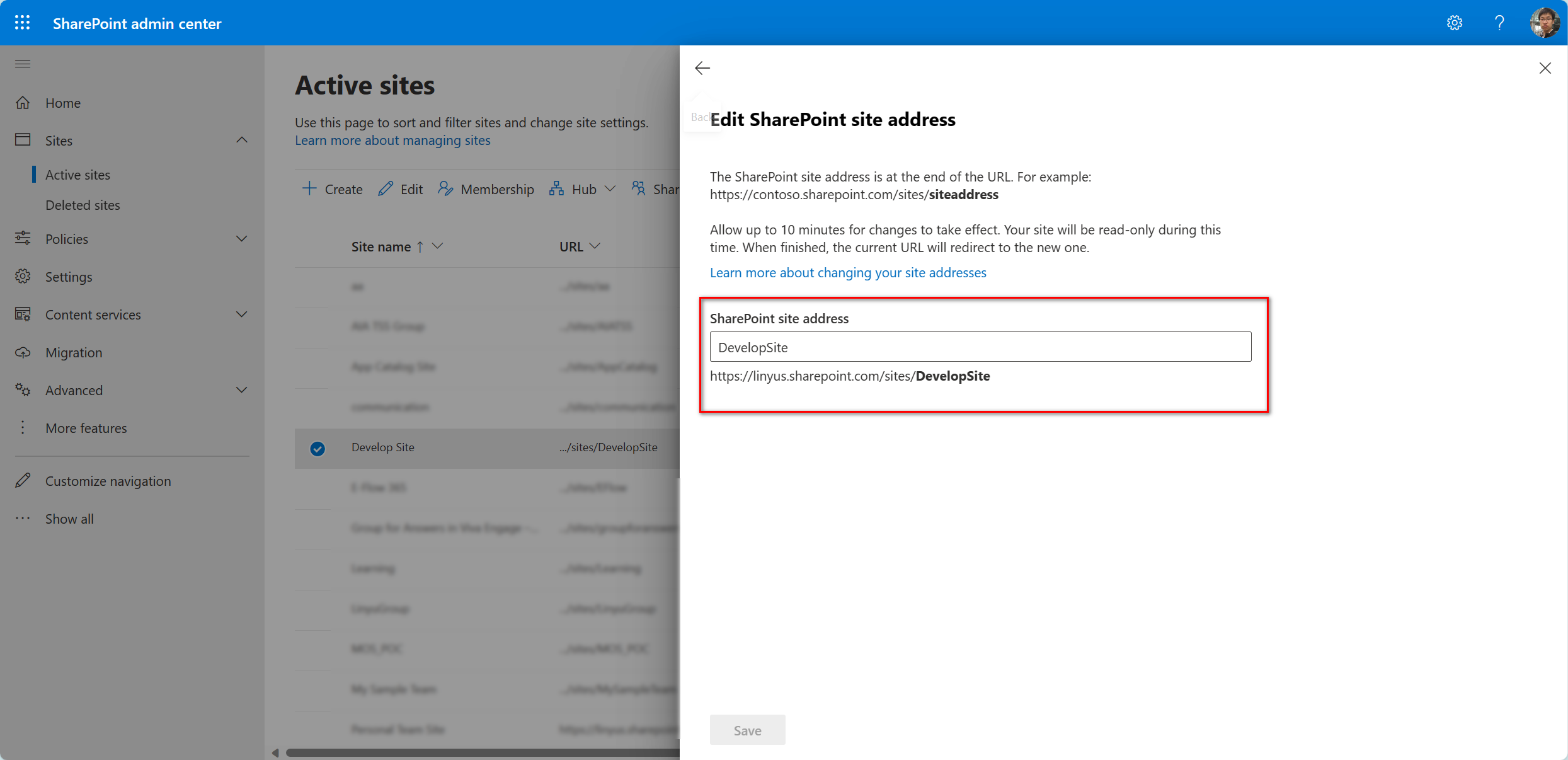
Task: Open Migration in navigation
Action: [74, 352]
